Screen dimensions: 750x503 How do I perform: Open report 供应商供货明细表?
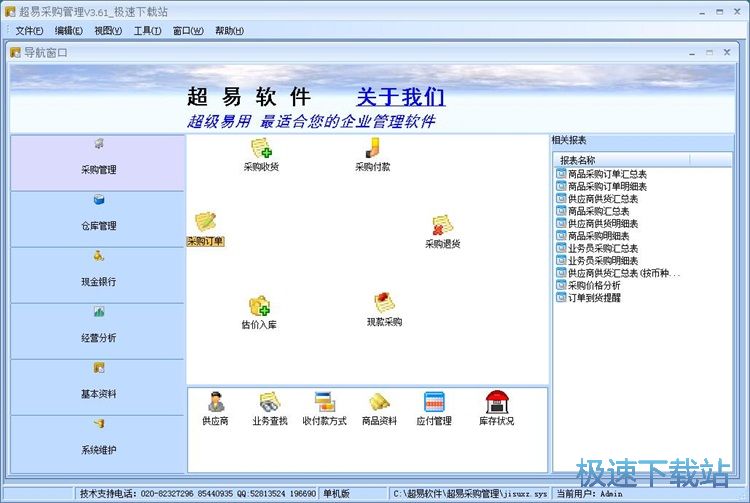click(x=597, y=224)
